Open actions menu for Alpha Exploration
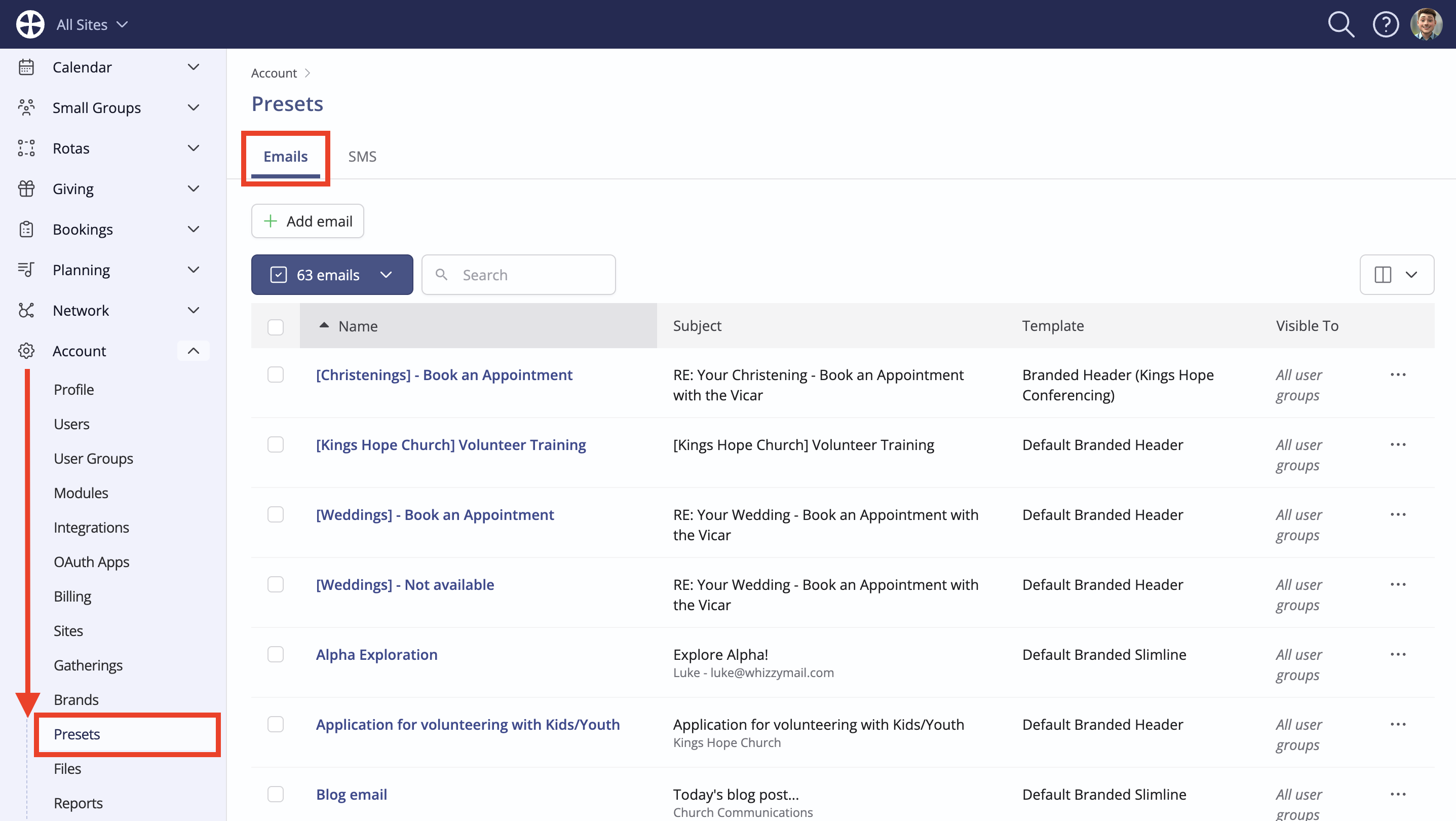This screenshot has height=821, width=1456. point(1398,655)
